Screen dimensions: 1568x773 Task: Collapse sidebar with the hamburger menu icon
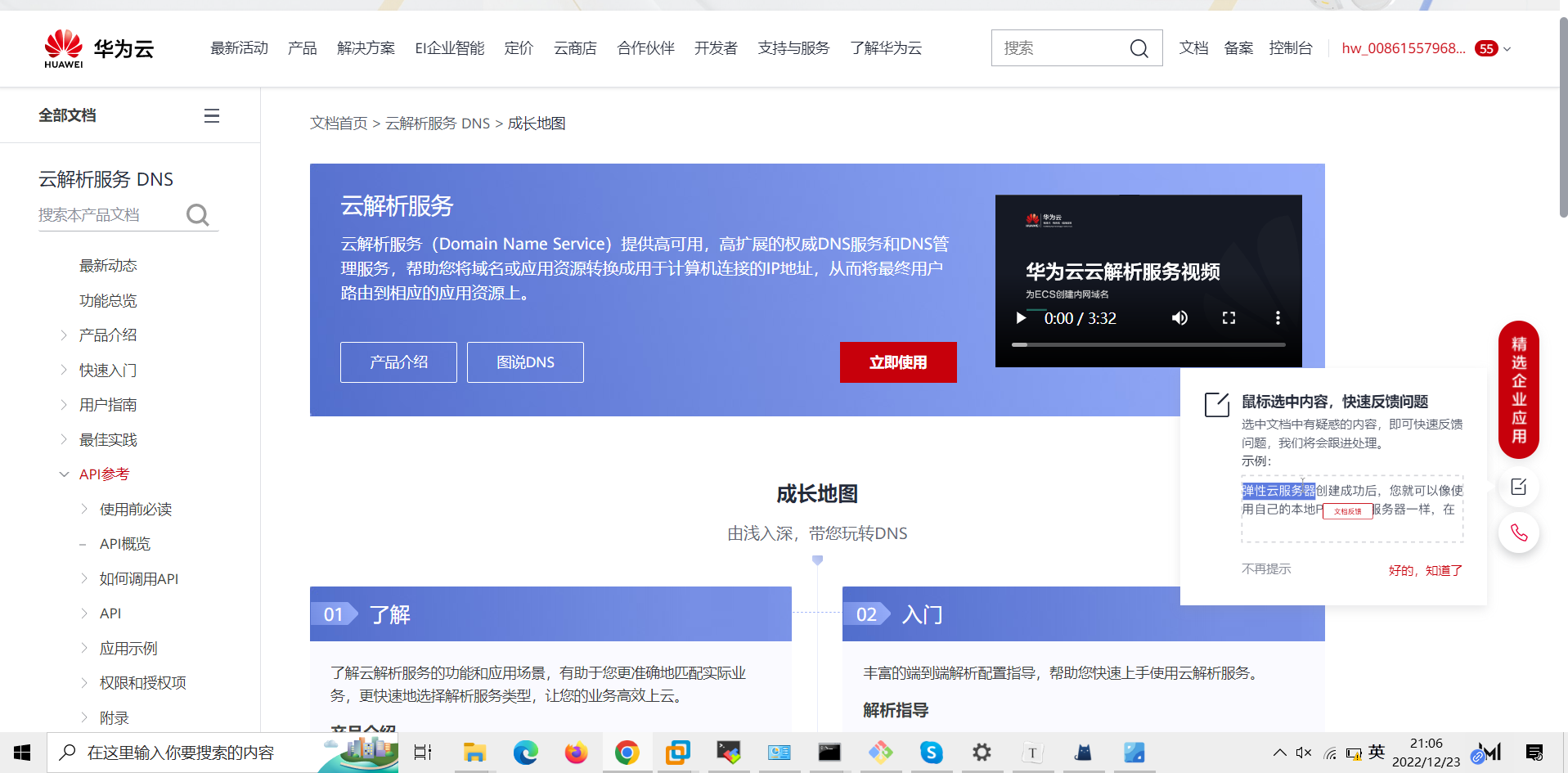pos(212,115)
